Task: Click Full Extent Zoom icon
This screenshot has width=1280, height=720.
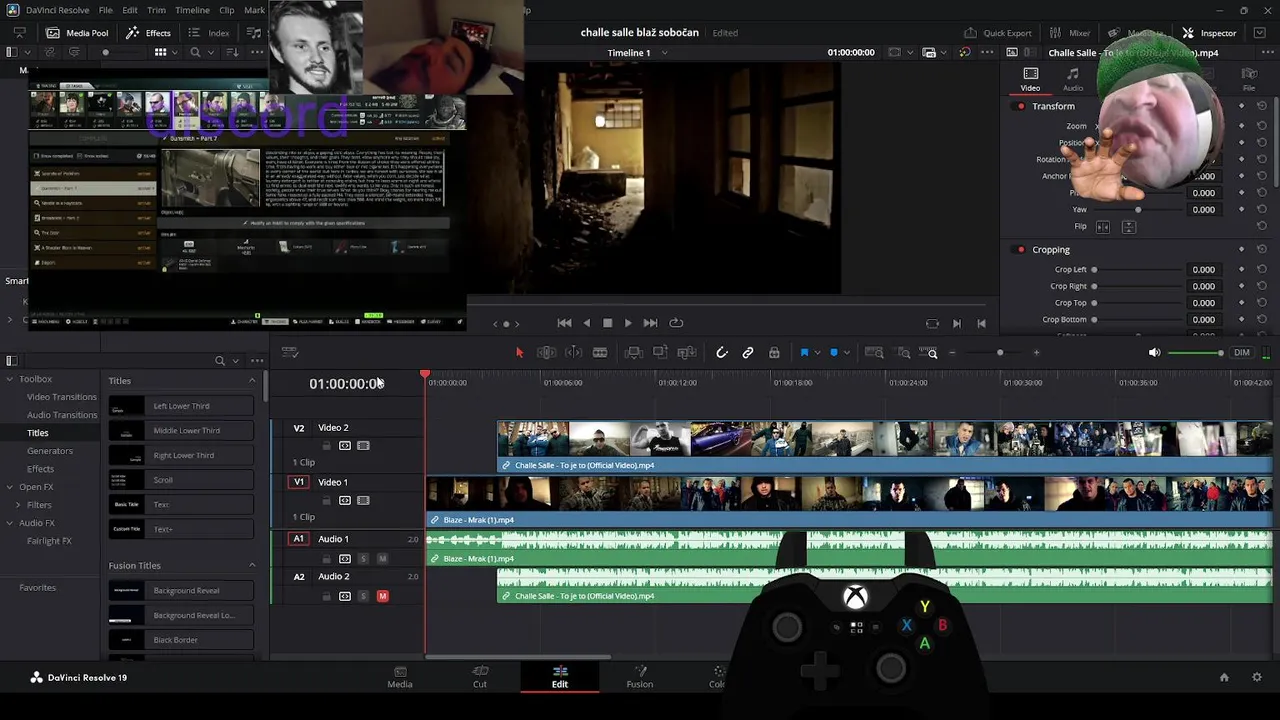Action: click(x=874, y=353)
